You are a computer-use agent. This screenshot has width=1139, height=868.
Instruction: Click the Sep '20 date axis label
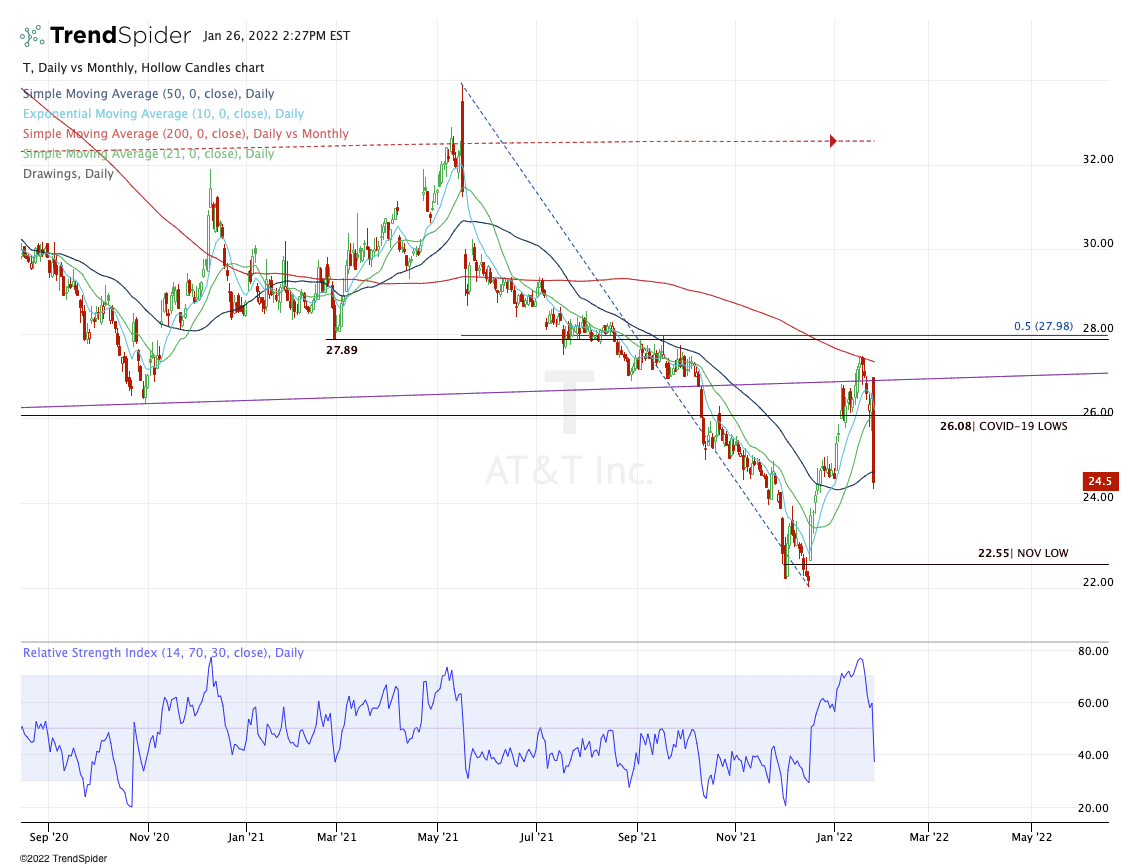tap(49, 837)
